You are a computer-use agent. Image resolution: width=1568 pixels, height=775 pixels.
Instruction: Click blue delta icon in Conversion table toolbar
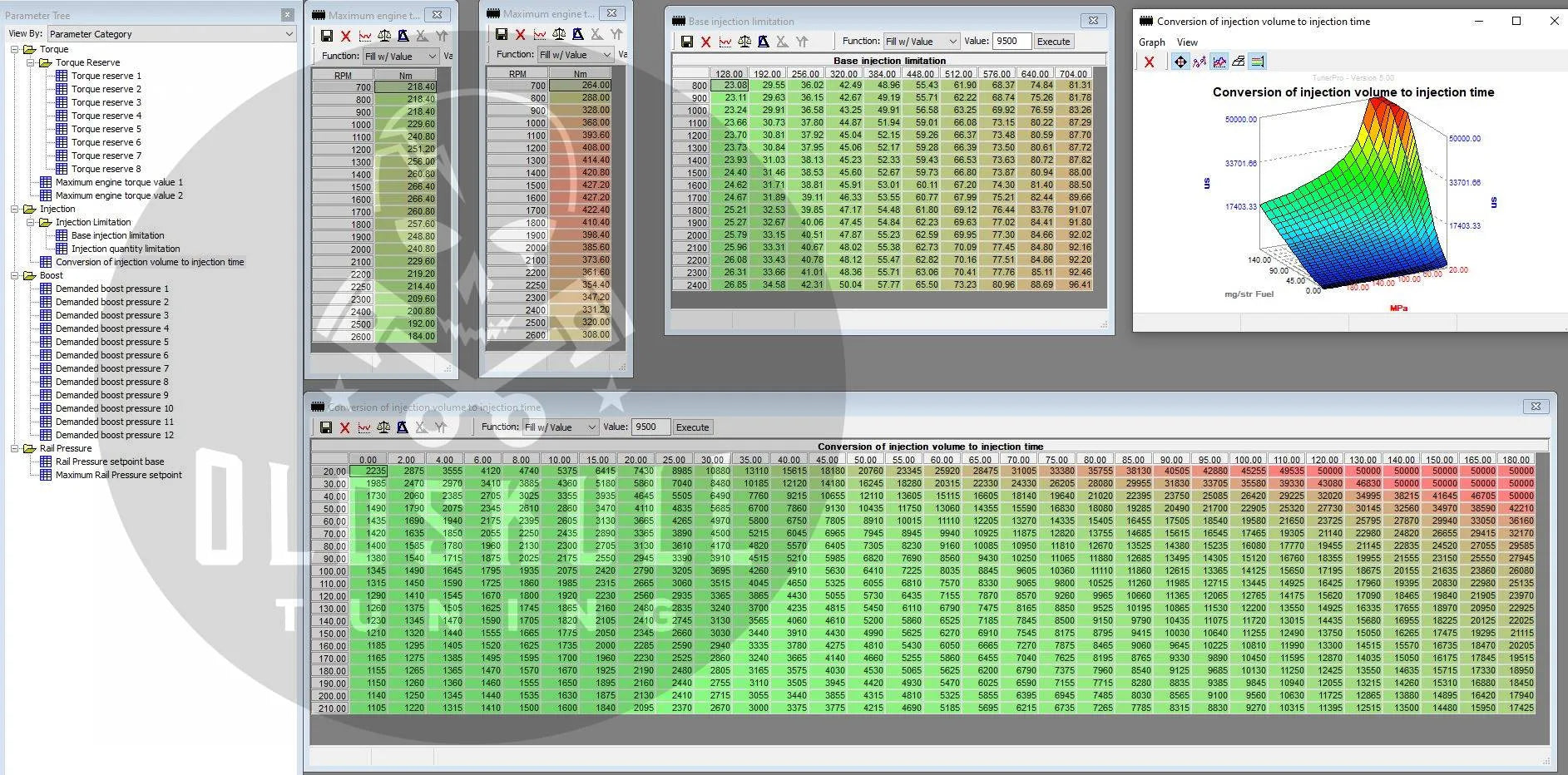pyautogui.click(x=403, y=427)
